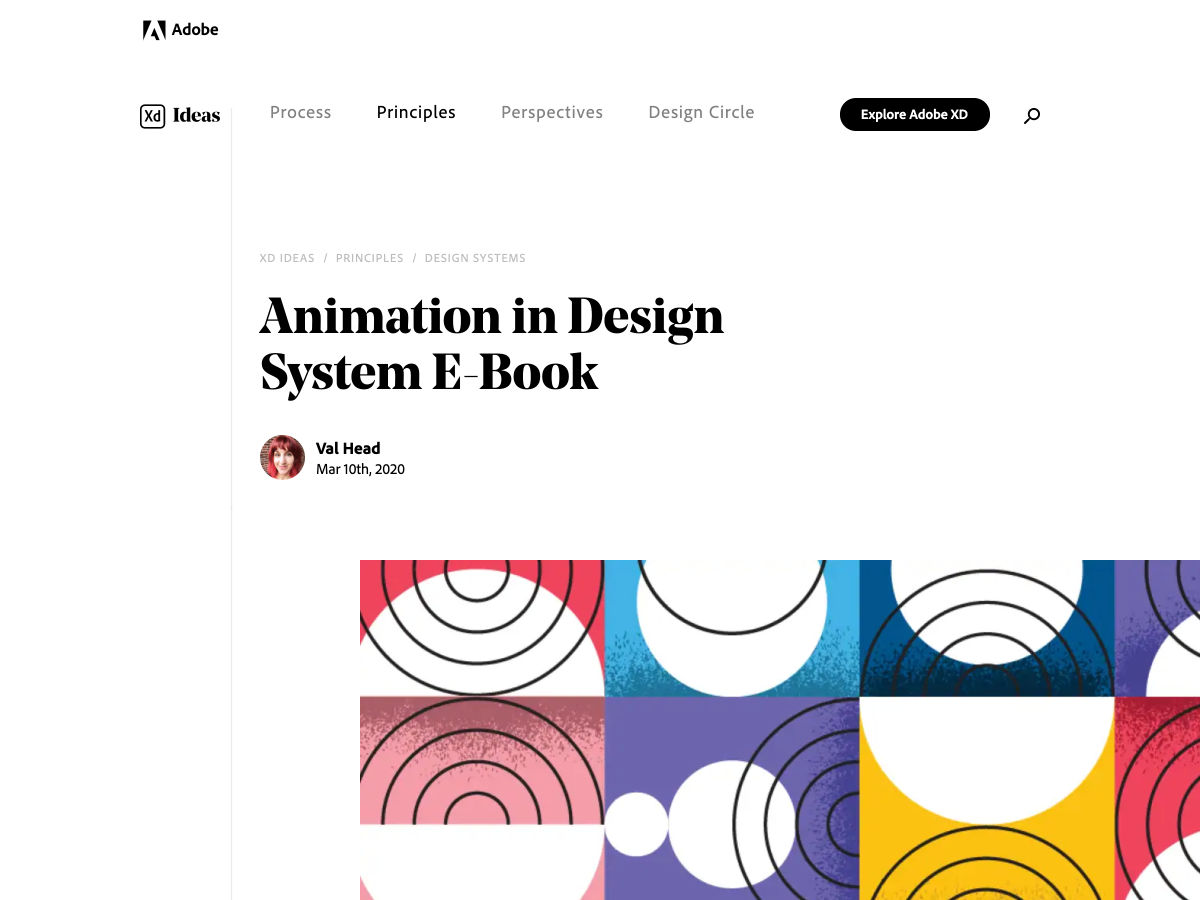Click the Mar 10th, 2020 date
The height and width of the screenshot is (900, 1200).
point(360,469)
